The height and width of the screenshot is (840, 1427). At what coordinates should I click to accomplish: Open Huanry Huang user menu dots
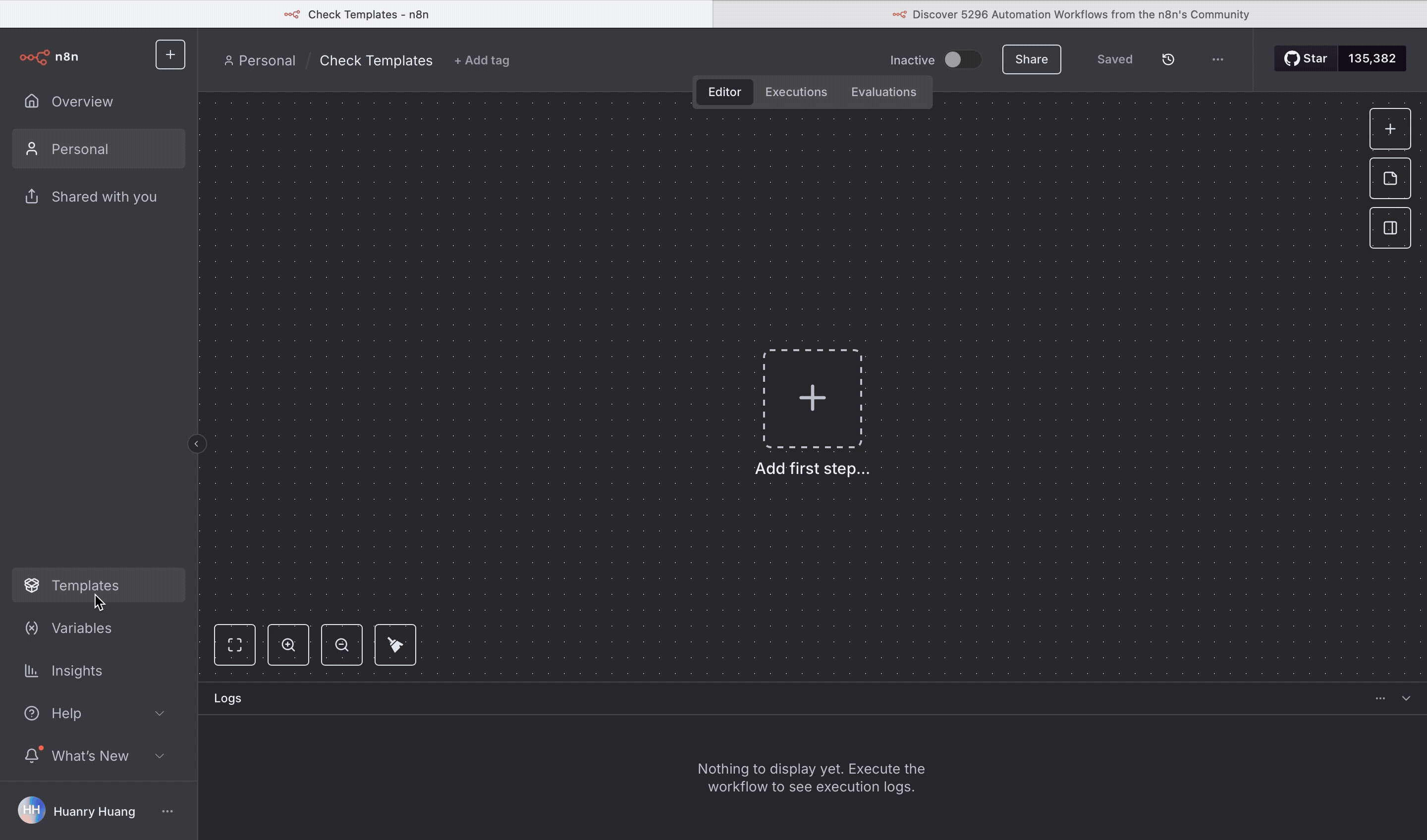(x=167, y=811)
